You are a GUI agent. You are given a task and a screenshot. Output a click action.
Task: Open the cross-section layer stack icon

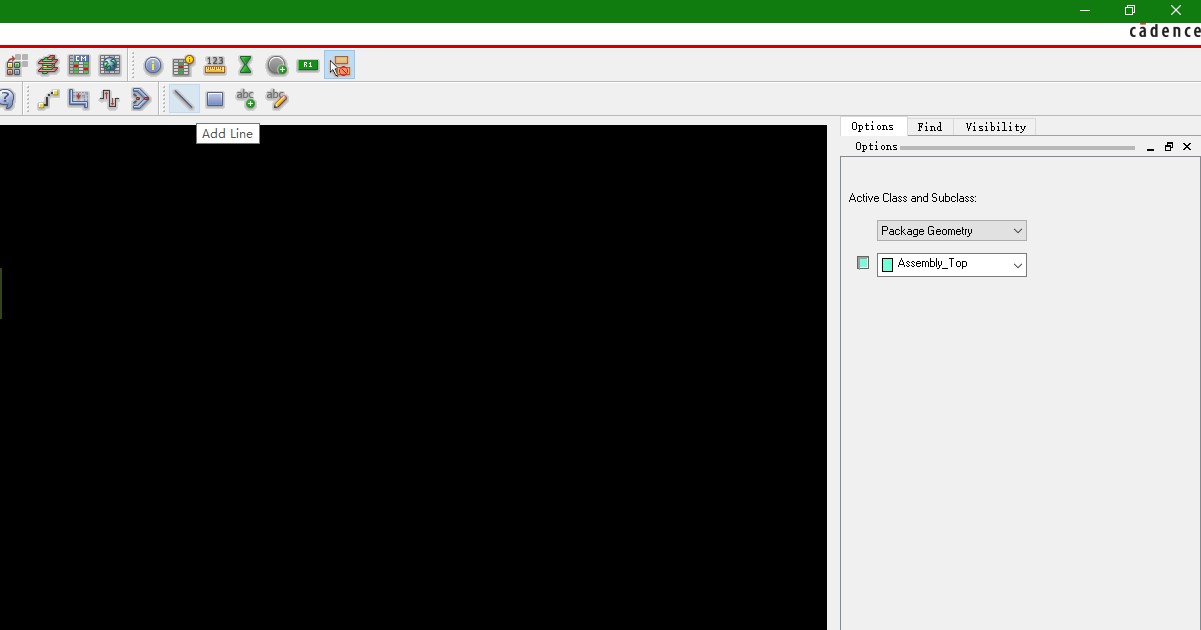[47, 66]
